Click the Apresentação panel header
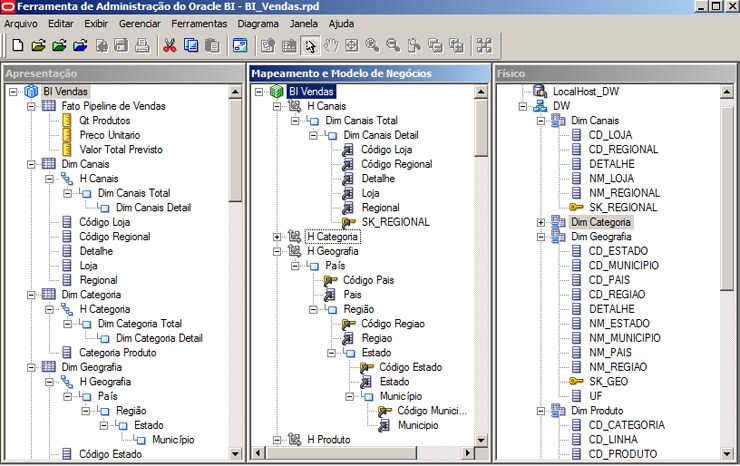This screenshot has width=740, height=466. point(124,73)
